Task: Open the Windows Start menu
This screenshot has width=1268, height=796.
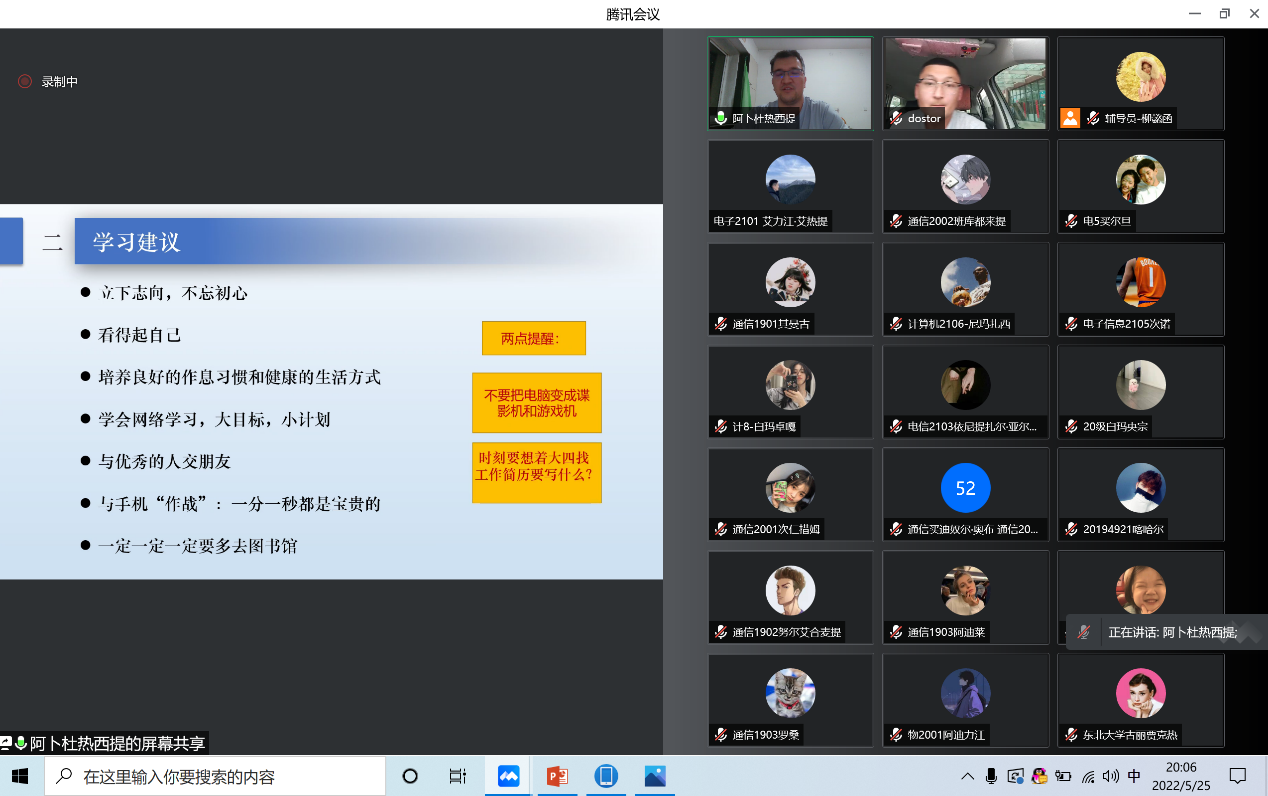Action: 20,776
